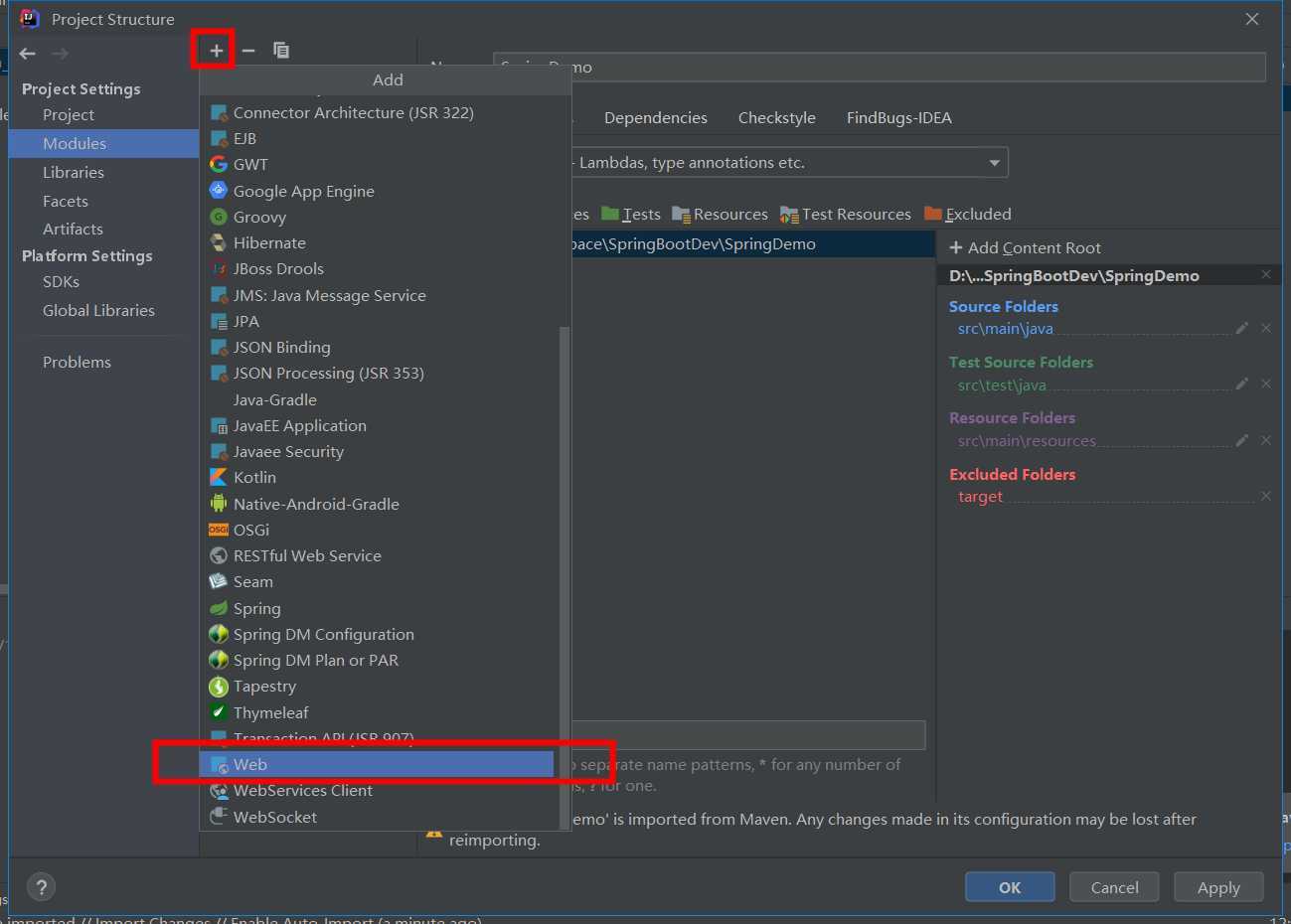Screen dimensions: 1291x924
Task: Mark as Test Resources folder
Action: [x=846, y=214]
